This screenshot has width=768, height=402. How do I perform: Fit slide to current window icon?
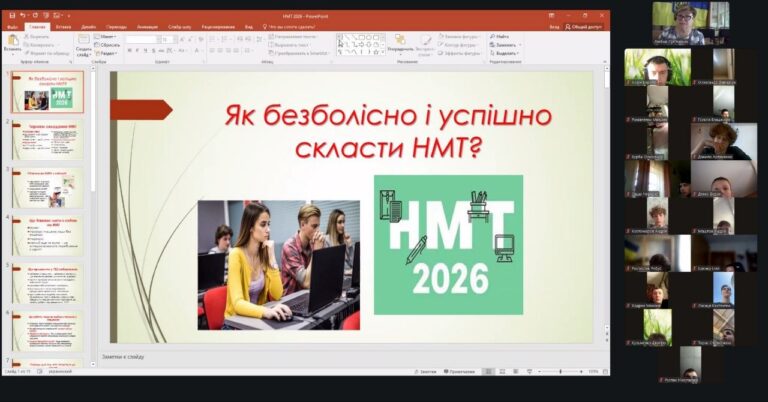[x=605, y=372]
